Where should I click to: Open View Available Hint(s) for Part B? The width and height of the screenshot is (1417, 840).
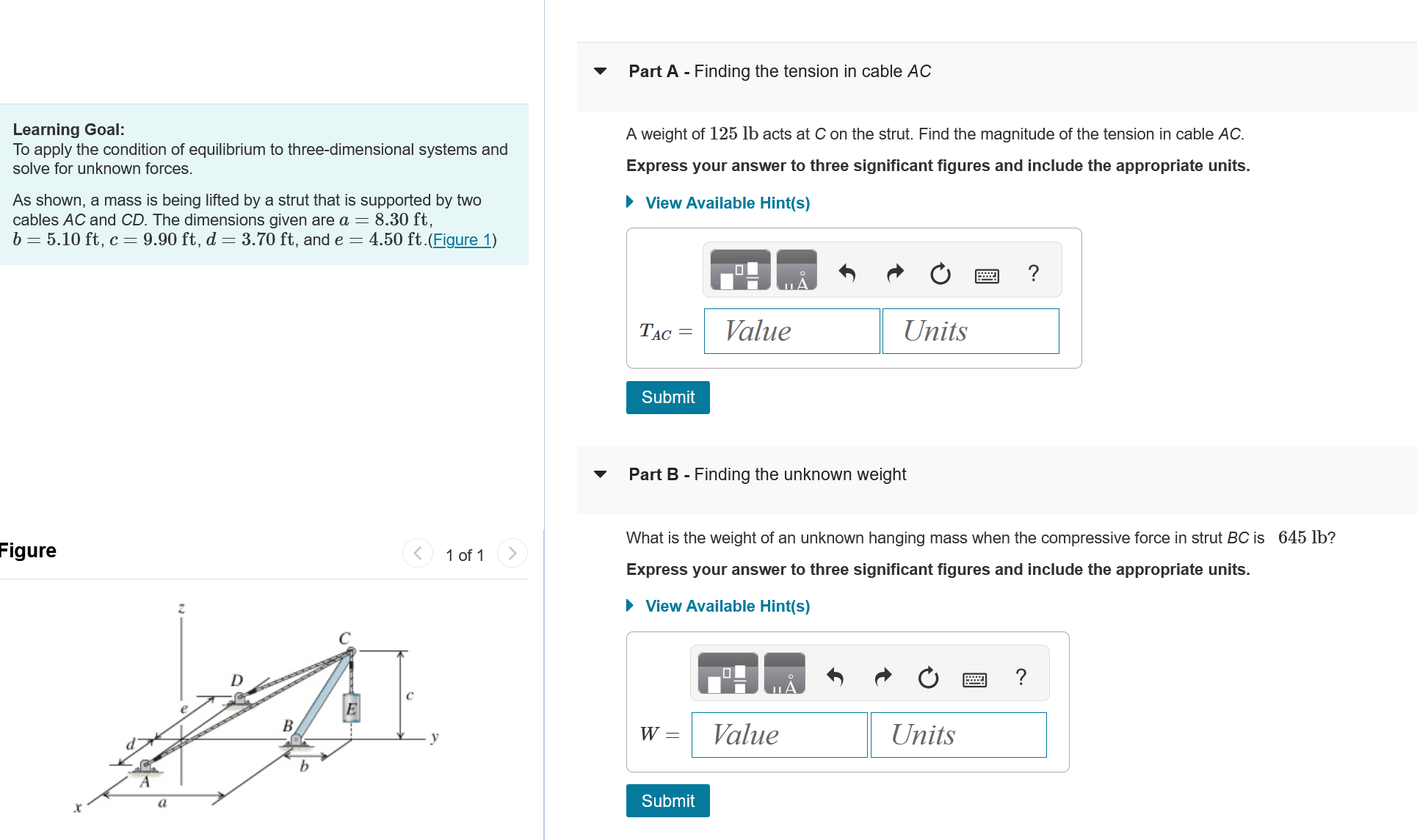click(726, 606)
